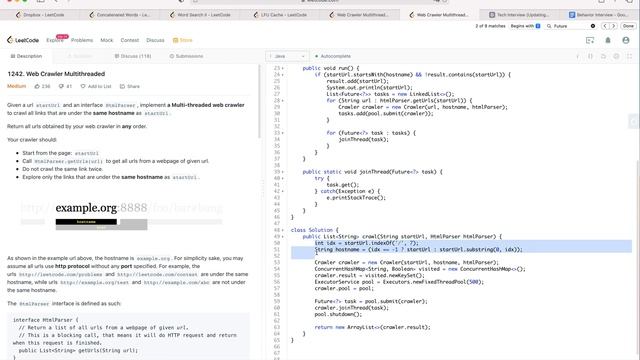
Task: Switch to the Solution tab
Action: (x=80, y=56)
